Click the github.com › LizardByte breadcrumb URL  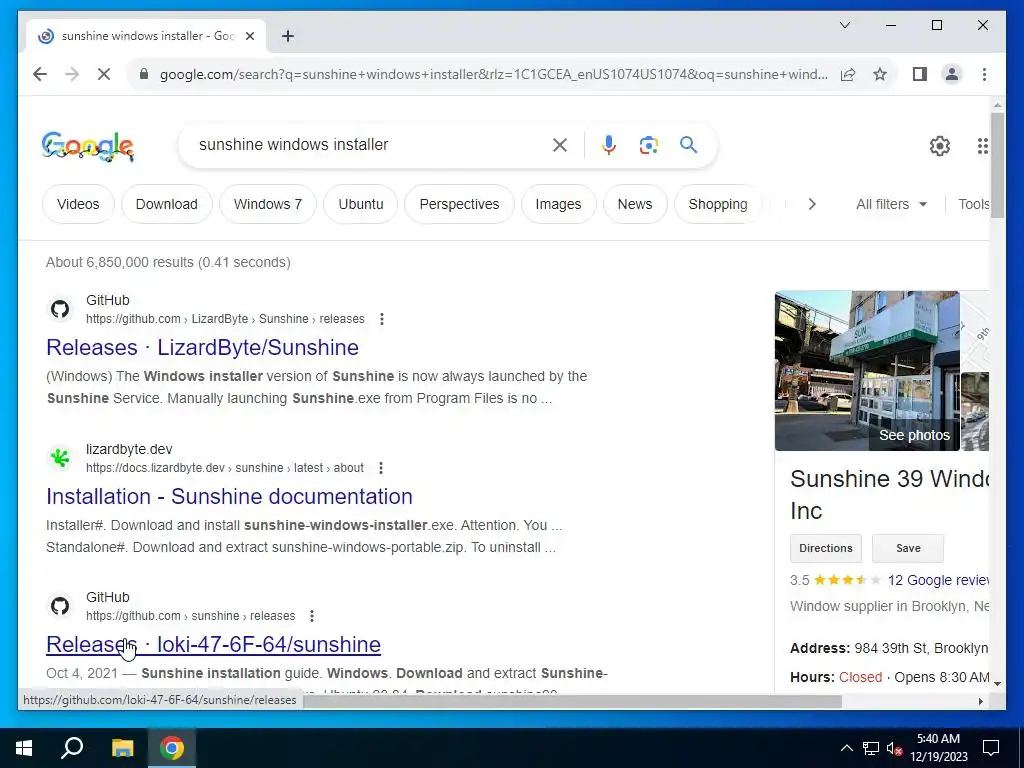[225, 319]
